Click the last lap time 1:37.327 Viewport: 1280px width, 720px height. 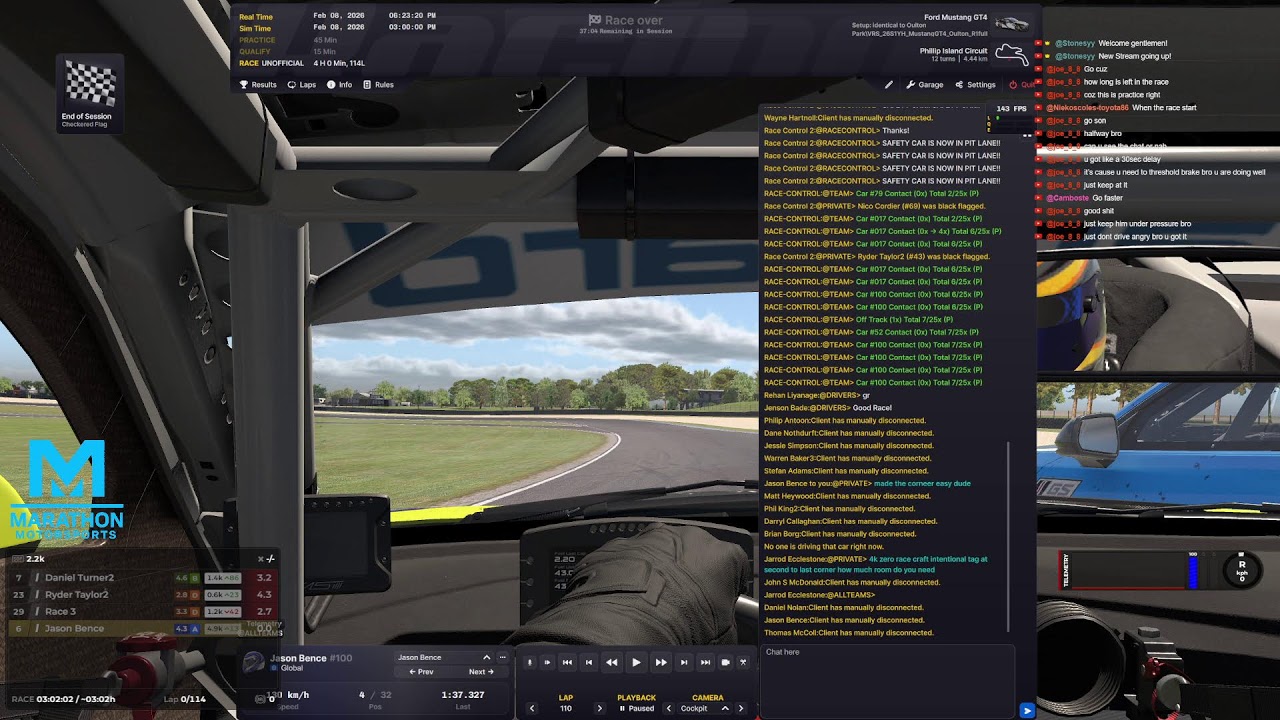point(462,694)
